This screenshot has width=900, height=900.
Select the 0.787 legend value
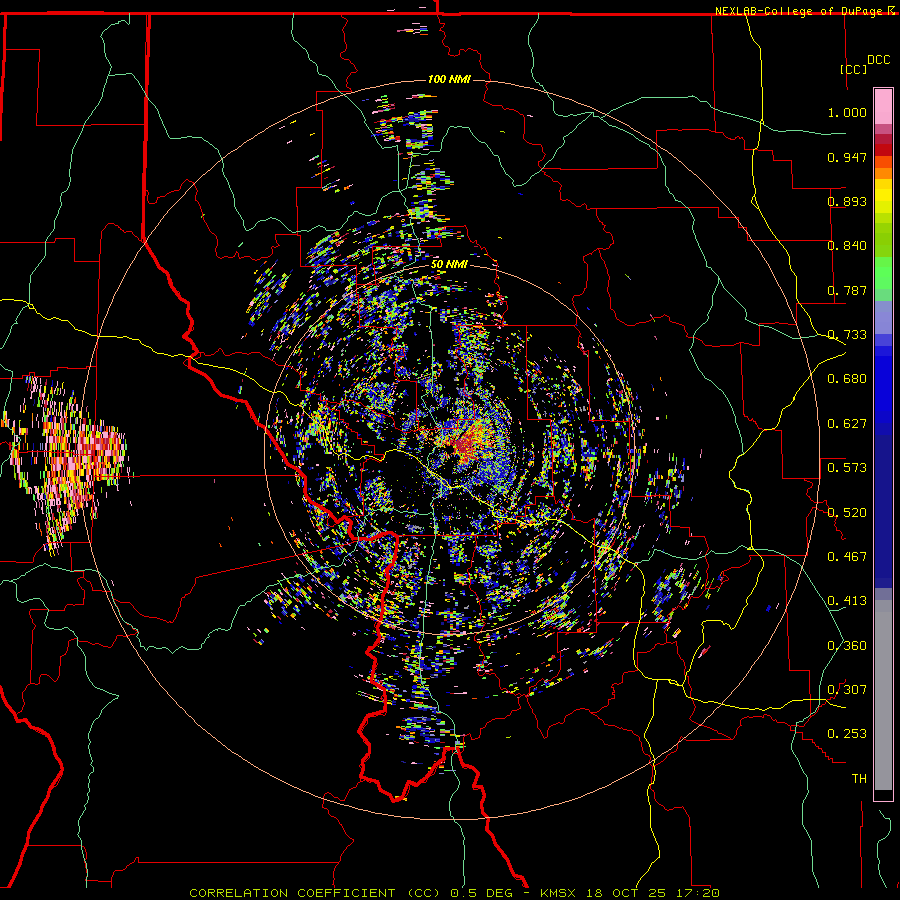click(847, 290)
